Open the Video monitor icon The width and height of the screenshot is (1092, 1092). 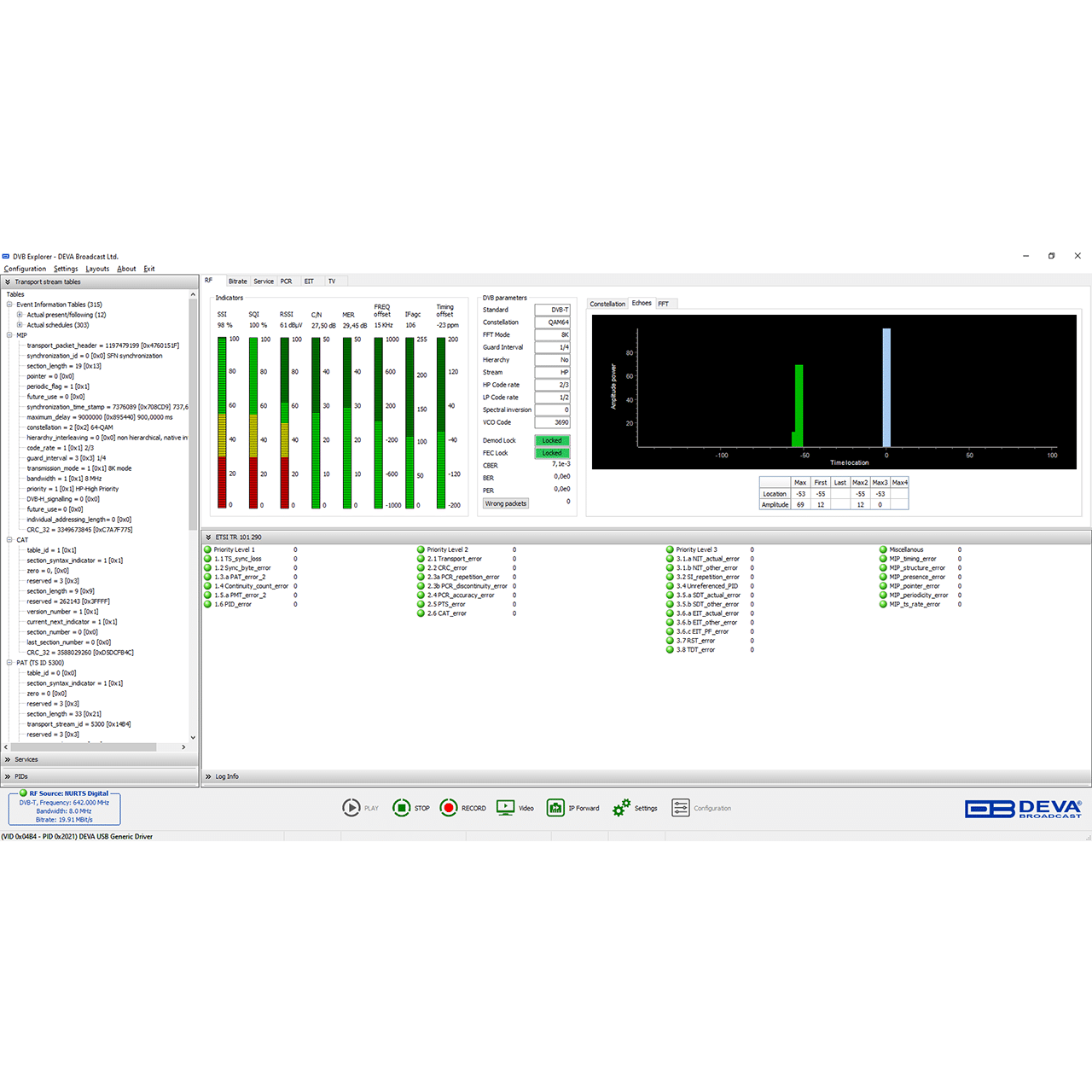tap(506, 808)
